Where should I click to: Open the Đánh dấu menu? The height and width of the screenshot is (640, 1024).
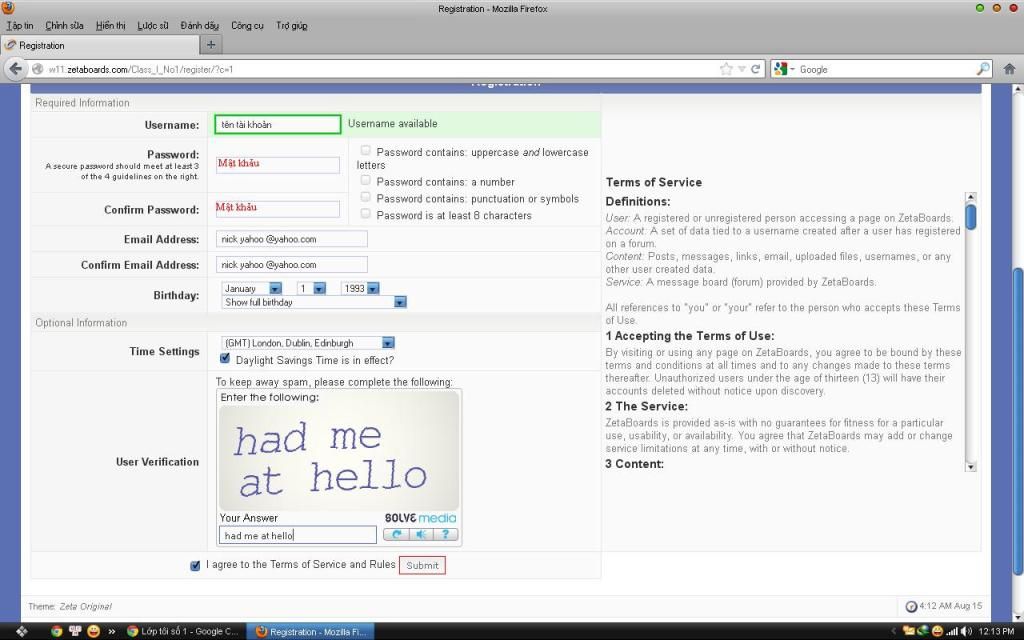tap(200, 25)
